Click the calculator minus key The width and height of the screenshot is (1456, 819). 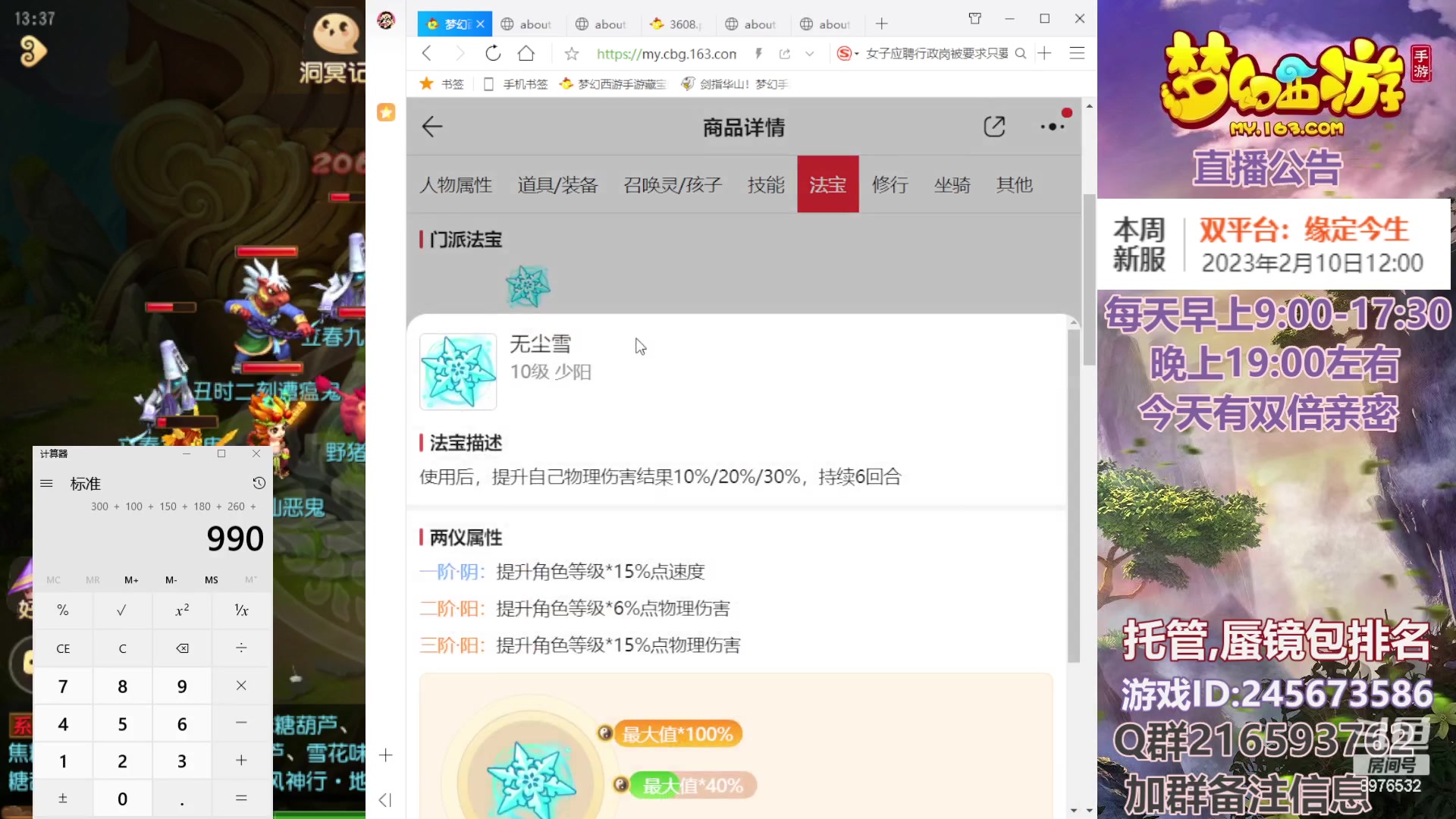tap(241, 723)
